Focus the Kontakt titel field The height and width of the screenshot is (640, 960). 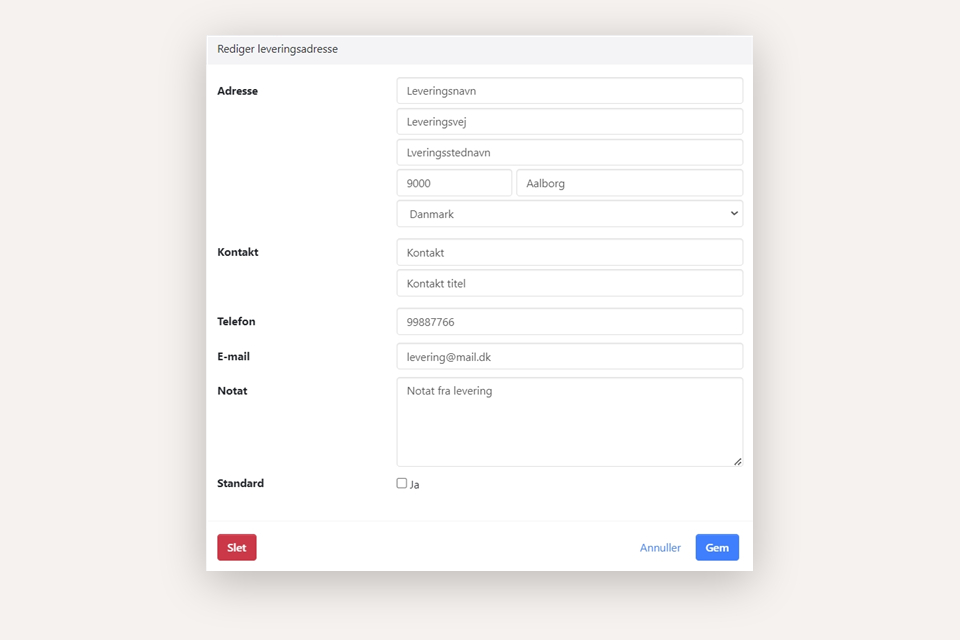tap(569, 284)
